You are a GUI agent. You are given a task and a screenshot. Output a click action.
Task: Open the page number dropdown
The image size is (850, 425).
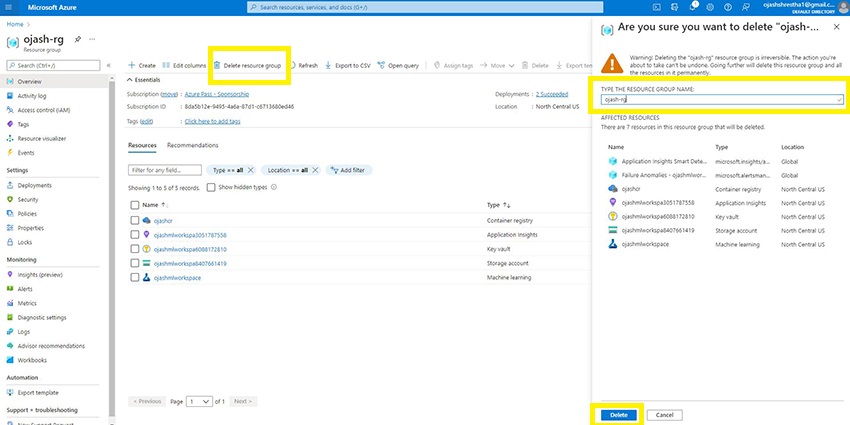click(x=199, y=402)
